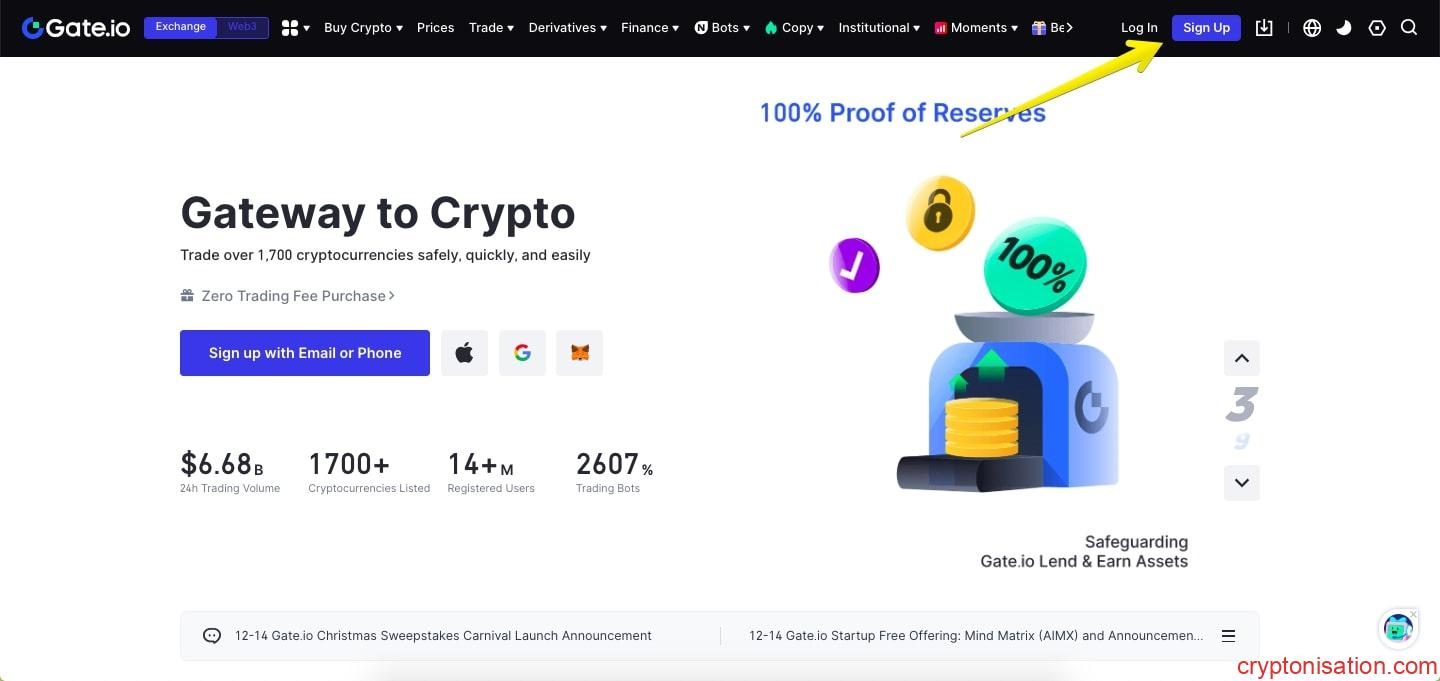Open the settings hexagon icon
The height and width of the screenshot is (681, 1440).
click(1377, 28)
